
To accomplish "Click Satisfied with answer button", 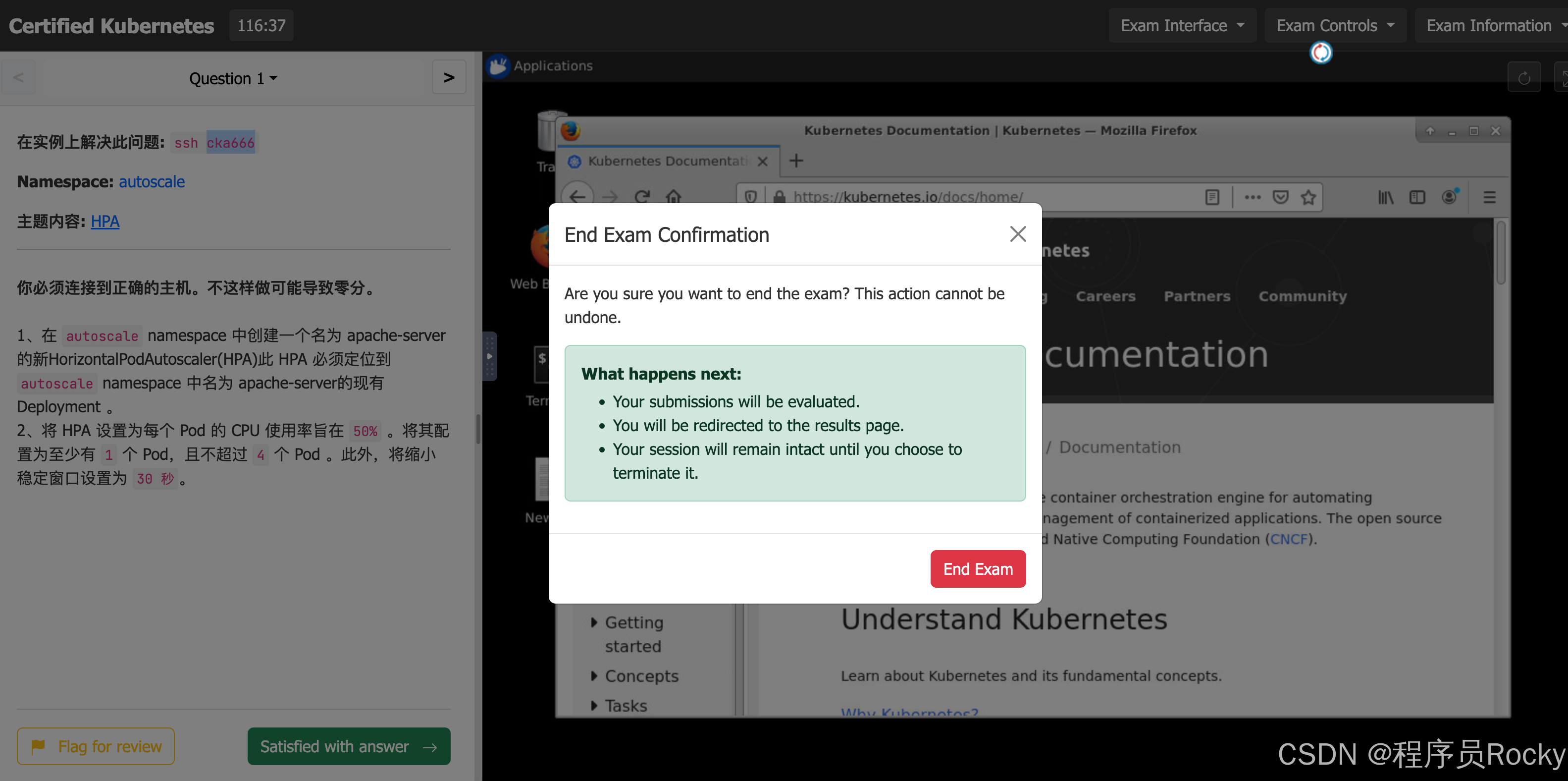I will pos(348,746).
